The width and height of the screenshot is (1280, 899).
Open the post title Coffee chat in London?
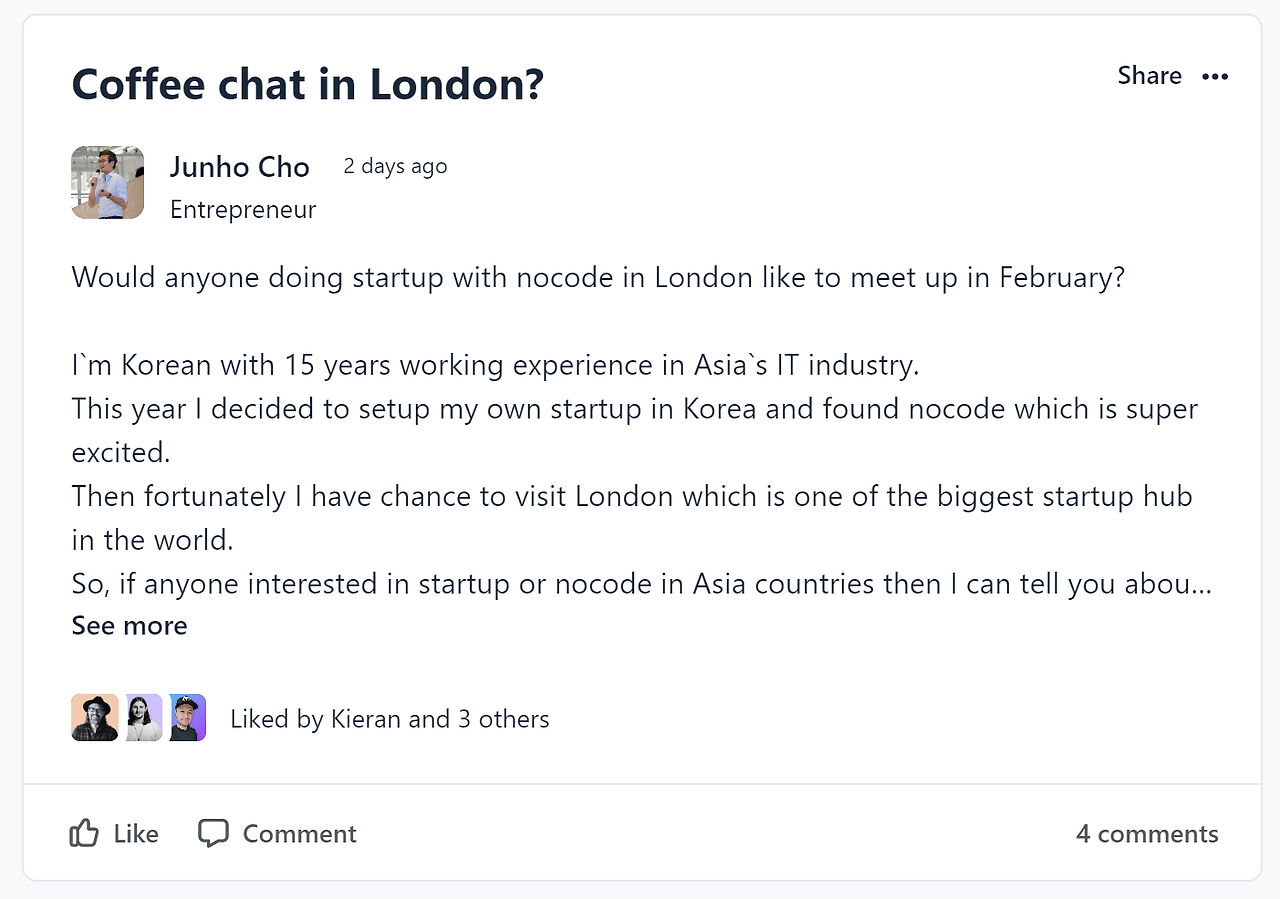(307, 84)
